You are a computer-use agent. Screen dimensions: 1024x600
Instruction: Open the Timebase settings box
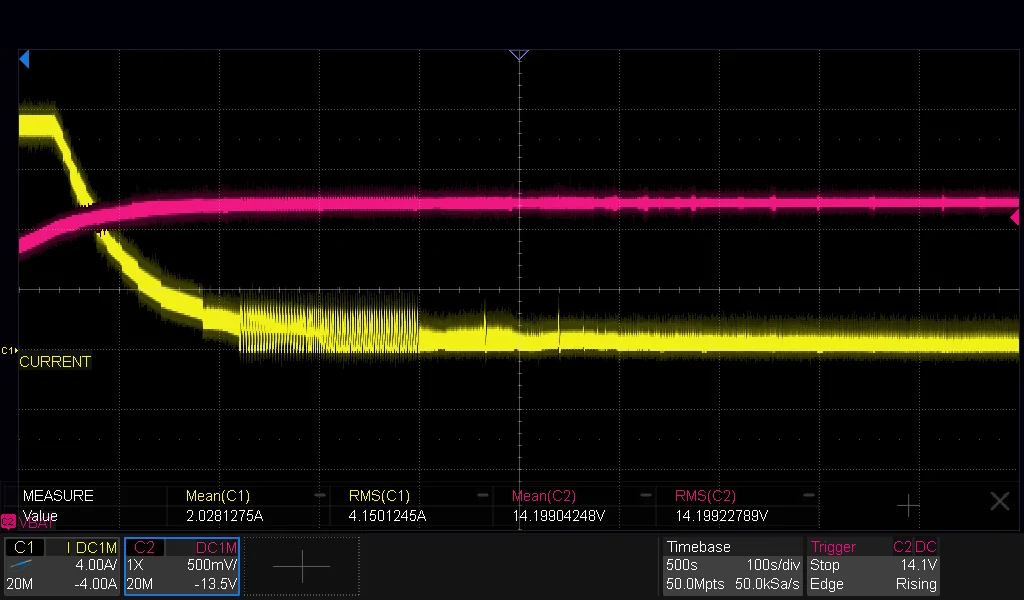731,566
